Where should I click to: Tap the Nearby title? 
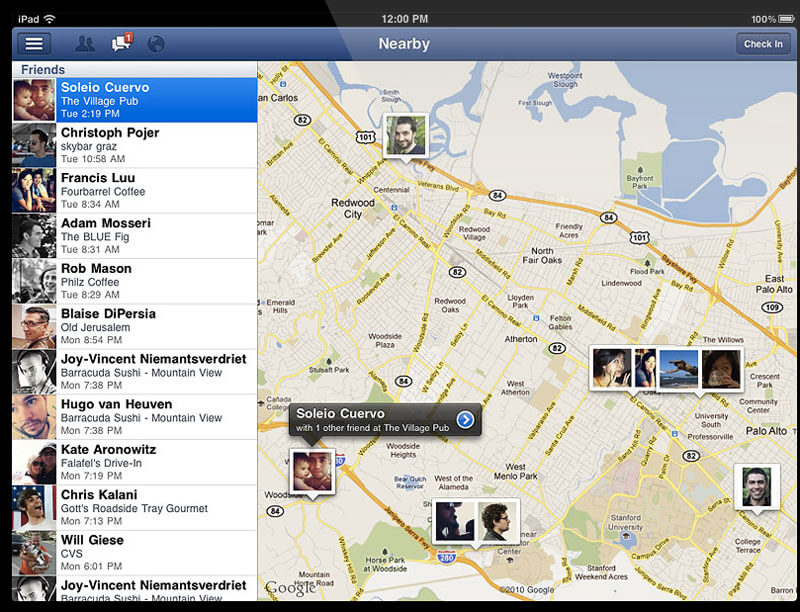pyautogui.click(x=404, y=44)
